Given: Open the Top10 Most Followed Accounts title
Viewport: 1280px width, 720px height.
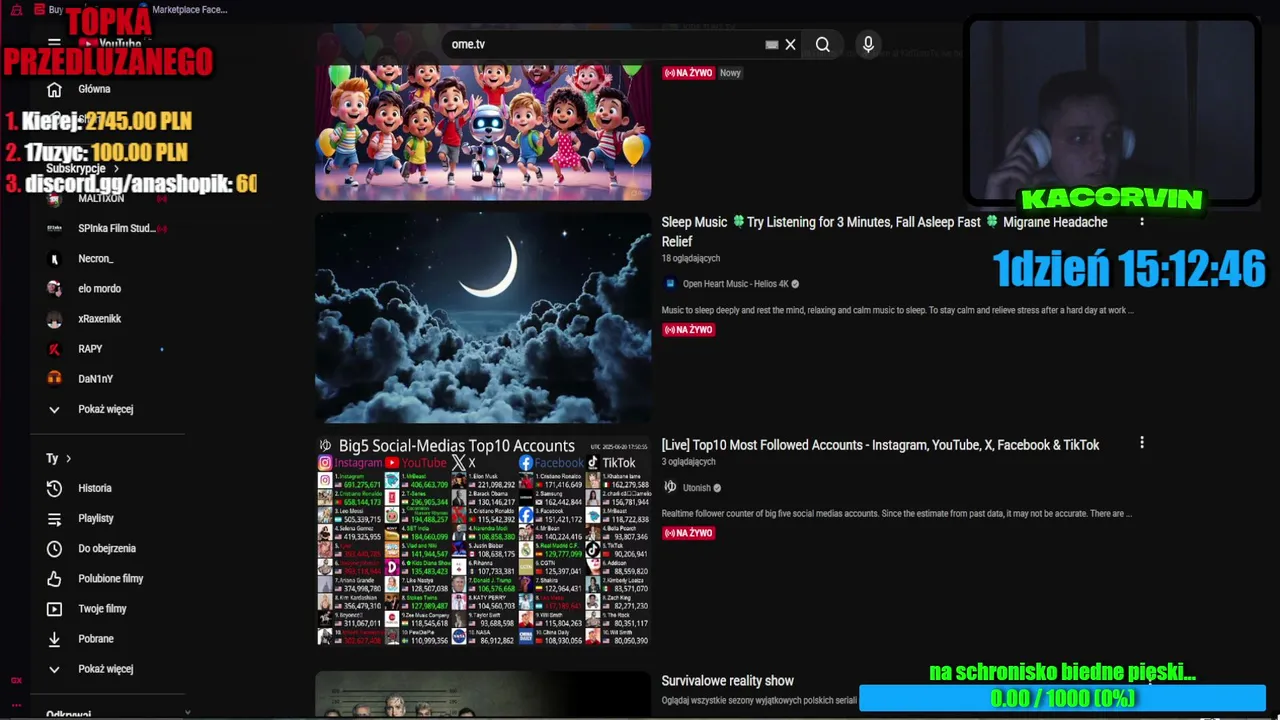Looking at the screenshot, I should click(x=880, y=445).
